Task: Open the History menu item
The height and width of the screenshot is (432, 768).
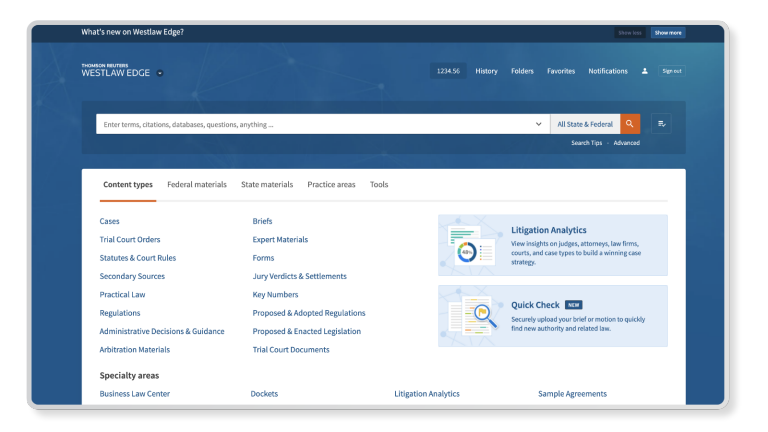Action: [486, 71]
